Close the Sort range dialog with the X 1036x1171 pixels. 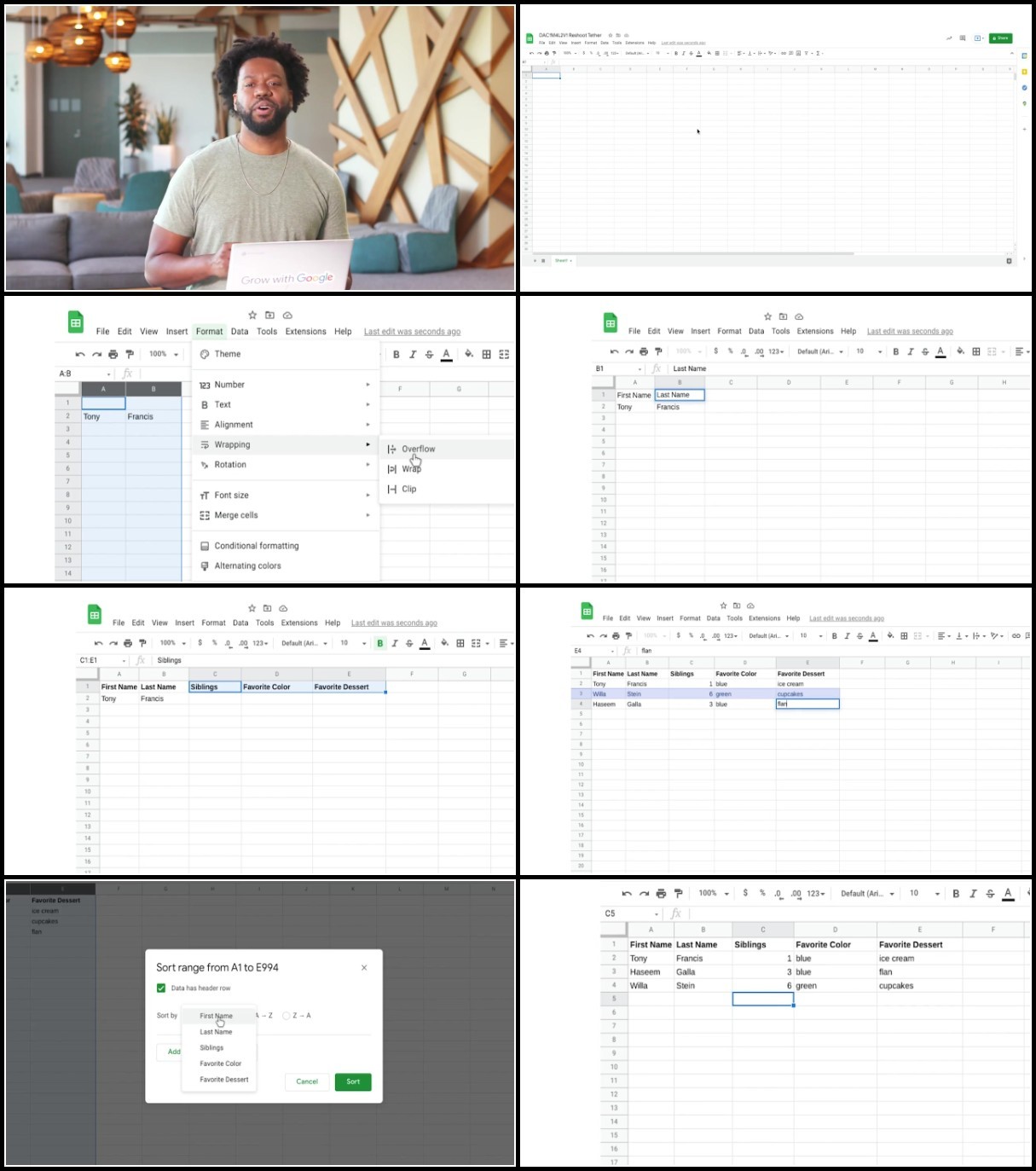point(364,967)
